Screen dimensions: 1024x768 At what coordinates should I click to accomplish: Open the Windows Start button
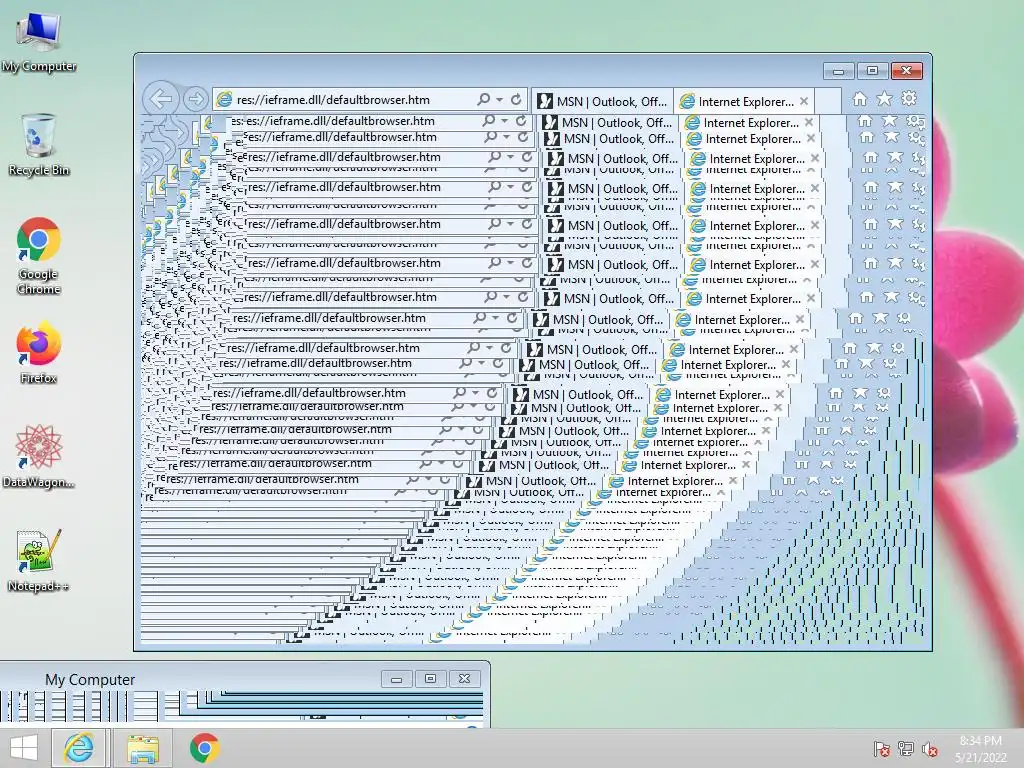coord(24,748)
